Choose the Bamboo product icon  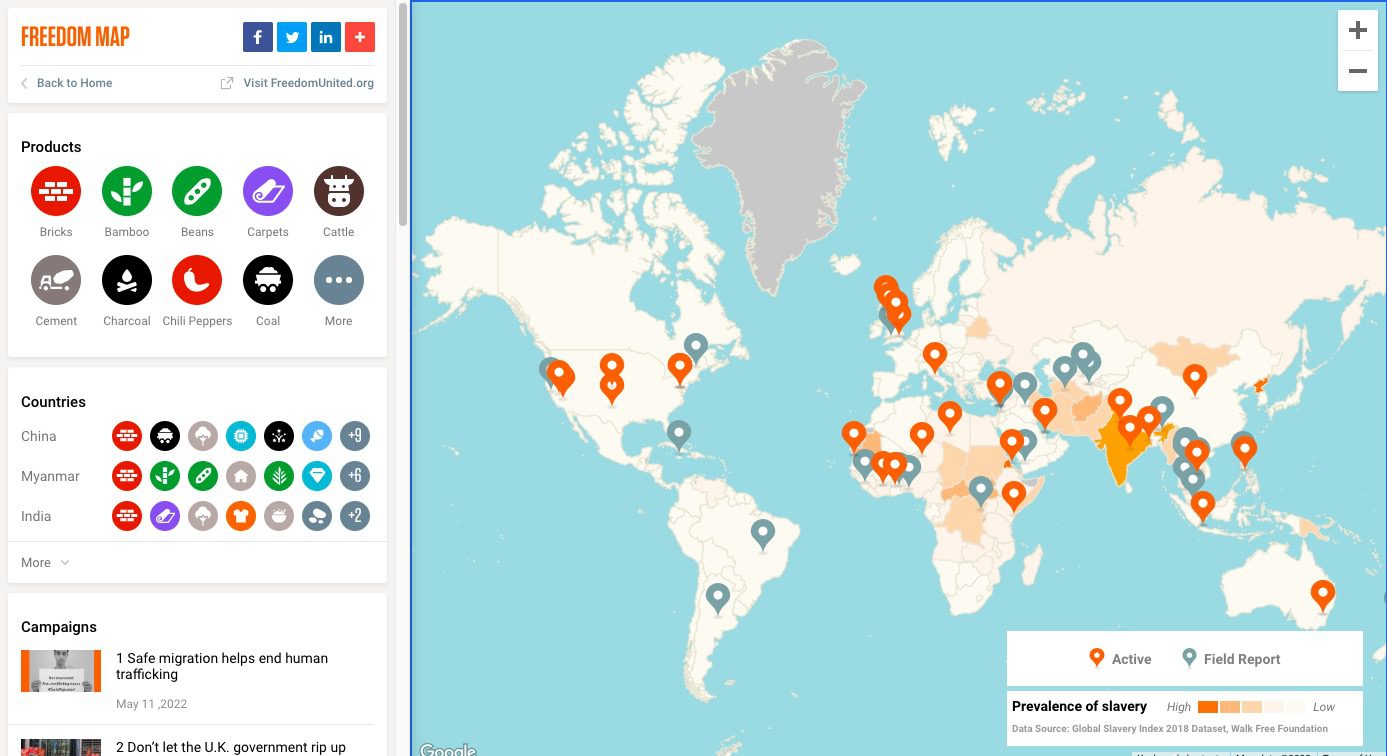click(127, 191)
